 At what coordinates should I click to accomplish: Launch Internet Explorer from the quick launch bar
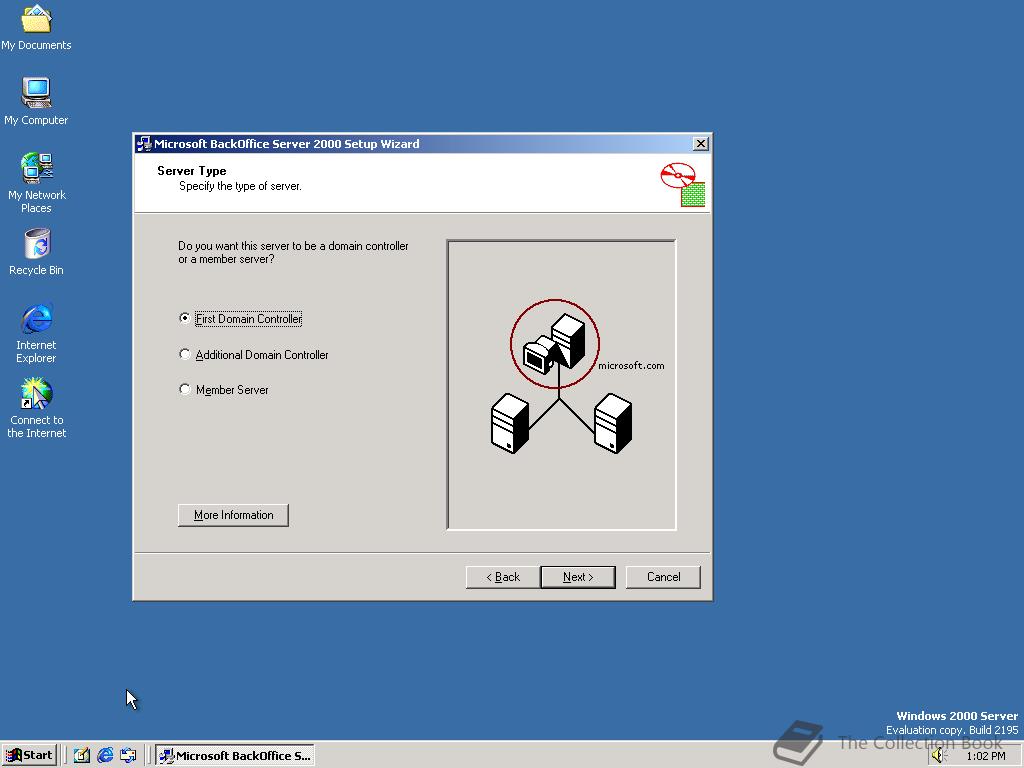pos(105,756)
